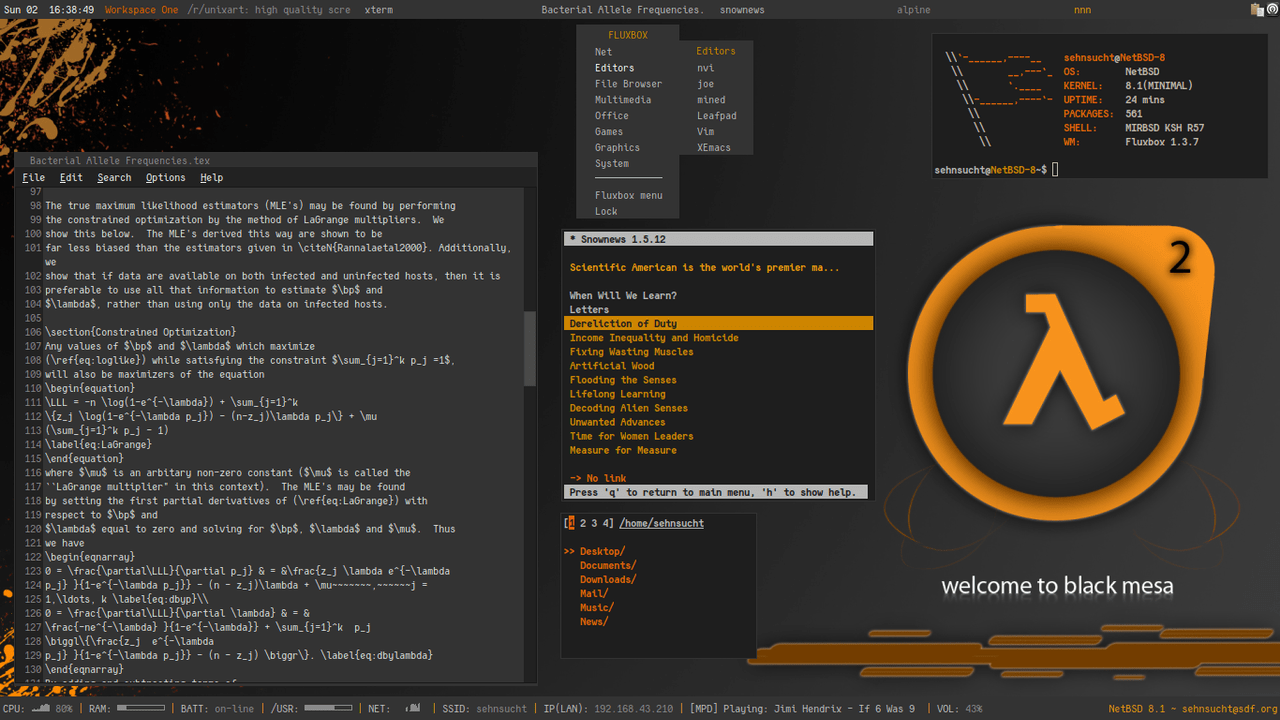
Task: Click the Snownews 1.5.12 title line
Action: (x=719, y=239)
